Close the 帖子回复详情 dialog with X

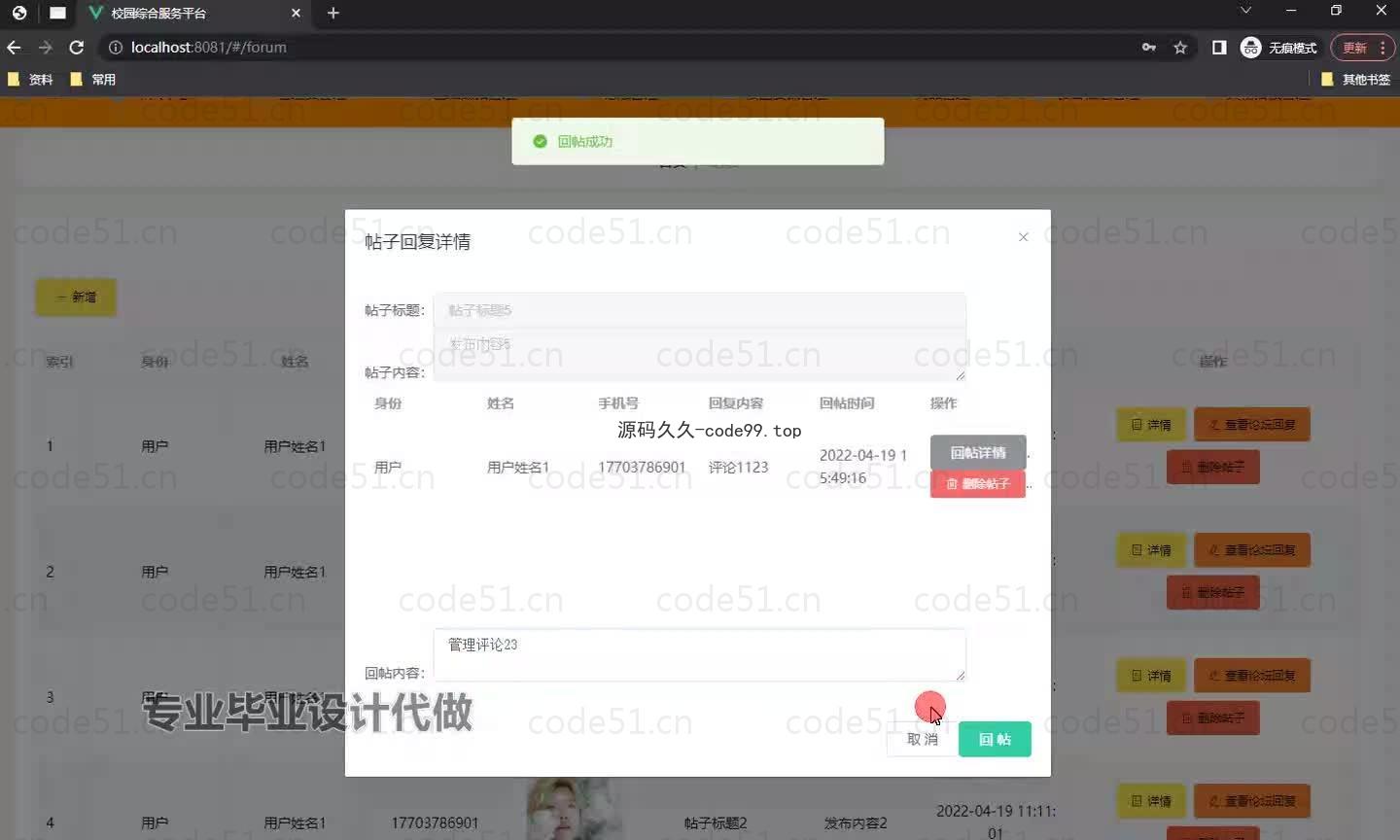[x=1023, y=237]
